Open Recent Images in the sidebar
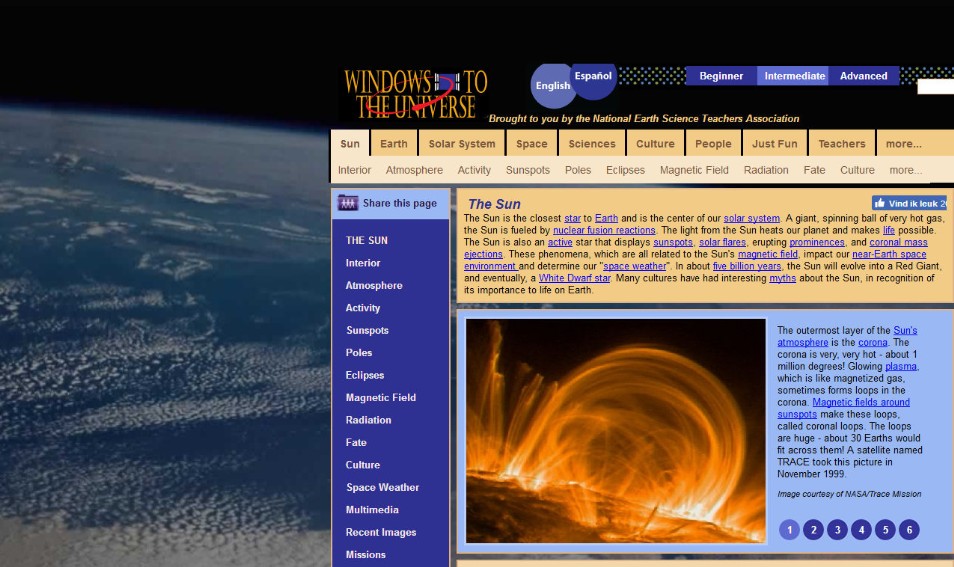954x567 pixels. coord(381,532)
